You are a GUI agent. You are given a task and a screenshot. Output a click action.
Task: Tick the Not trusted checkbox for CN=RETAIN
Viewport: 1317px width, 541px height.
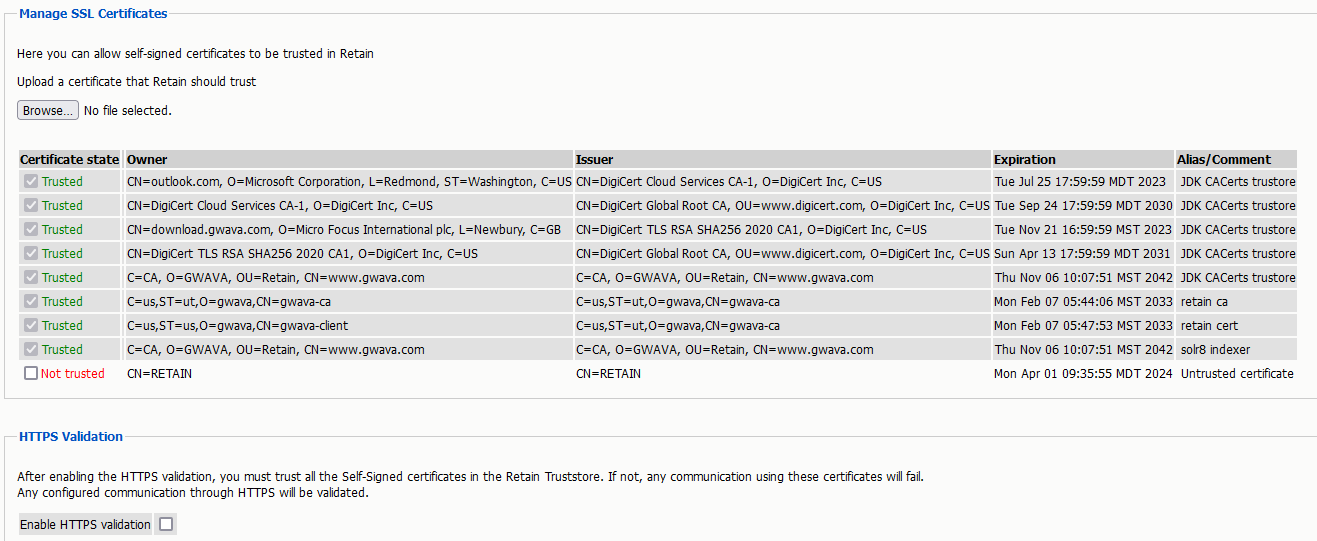click(31, 374)
